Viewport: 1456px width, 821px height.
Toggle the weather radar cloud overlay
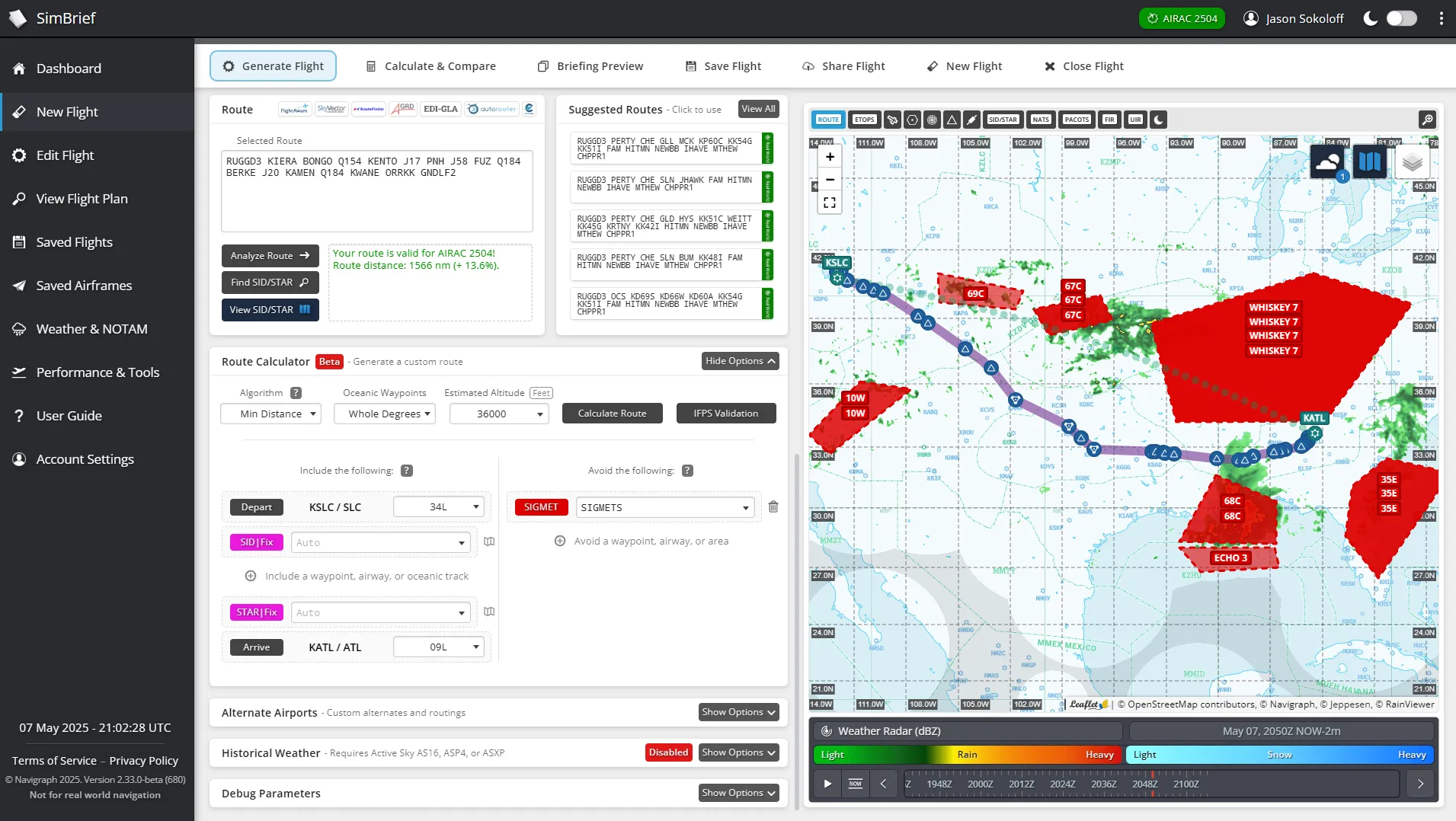[x=1329, y=161]
